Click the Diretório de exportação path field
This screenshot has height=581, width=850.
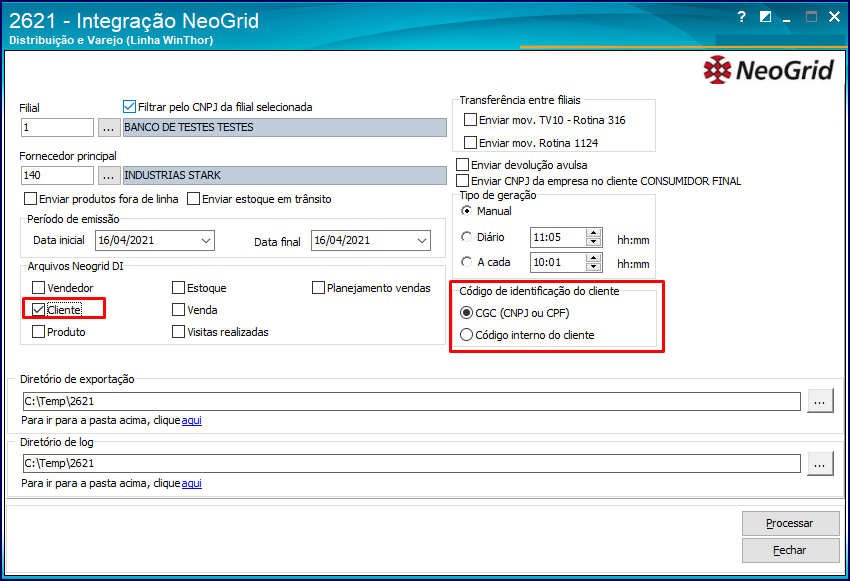click(x=411, y=402)
